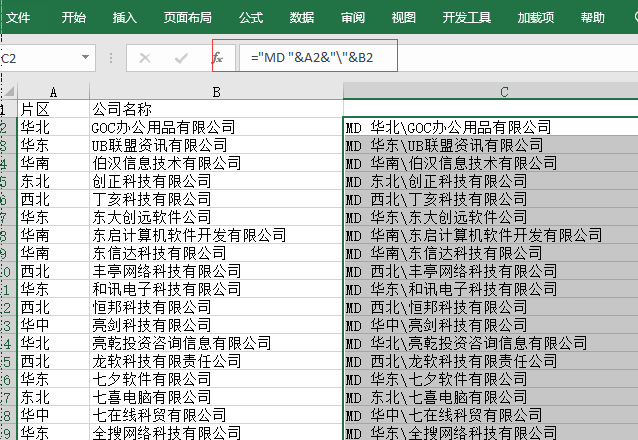This screenshot has height=440, width=638.
Task: Select the 片区 header cell
Action: coord(53,109)
